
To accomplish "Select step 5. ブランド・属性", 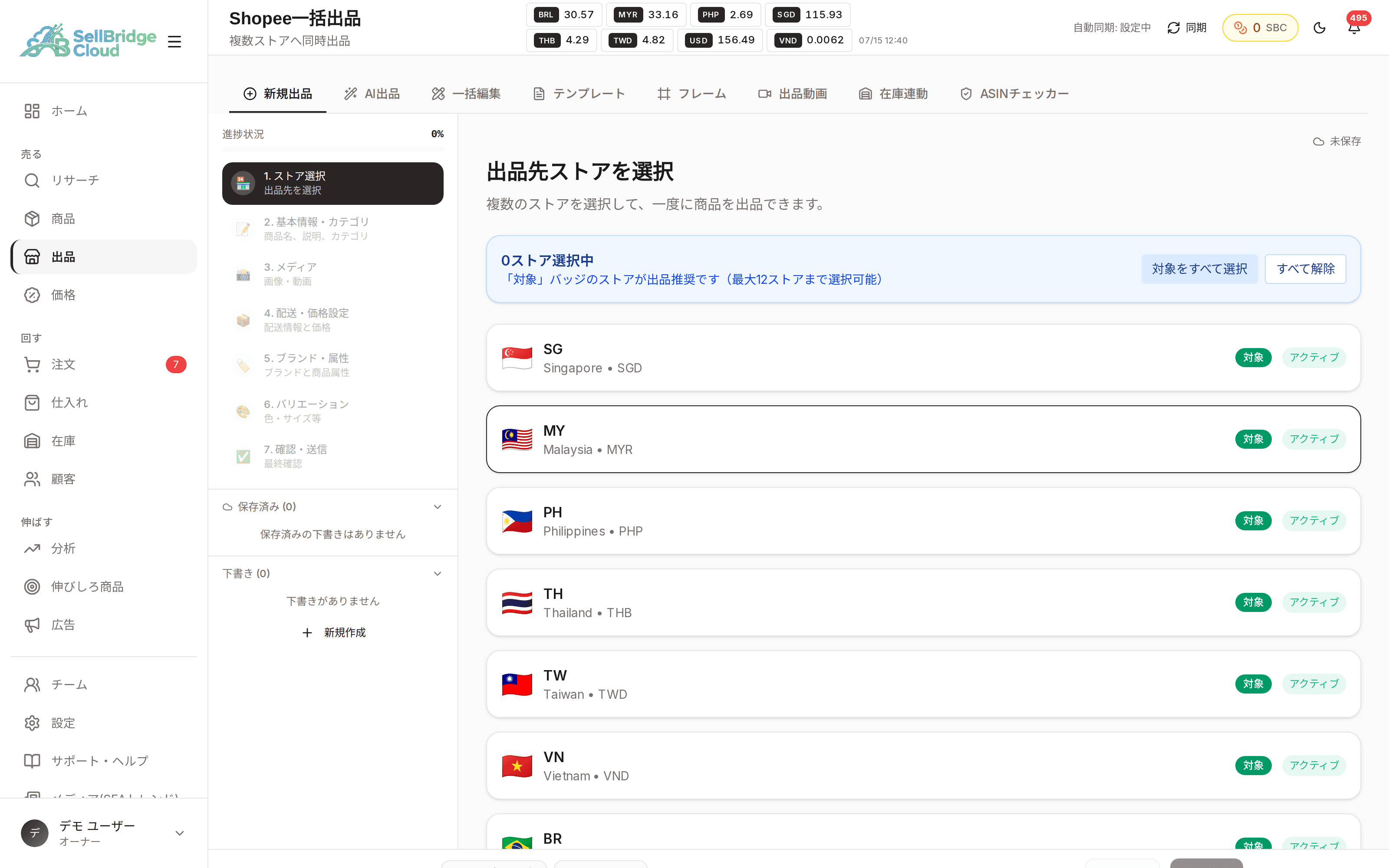I will 333,365.
